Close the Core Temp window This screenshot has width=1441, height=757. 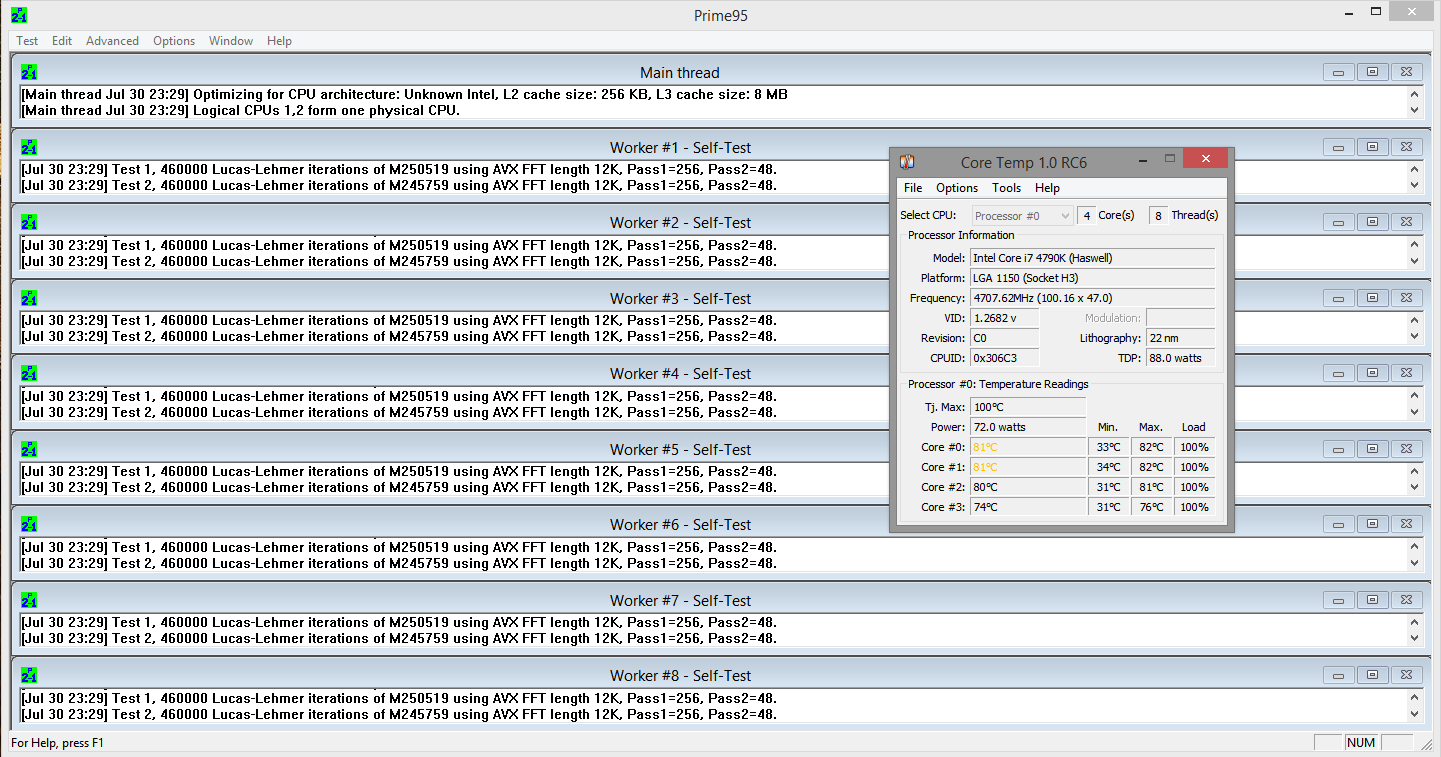pyautogui.click(x=1205, y=159)
